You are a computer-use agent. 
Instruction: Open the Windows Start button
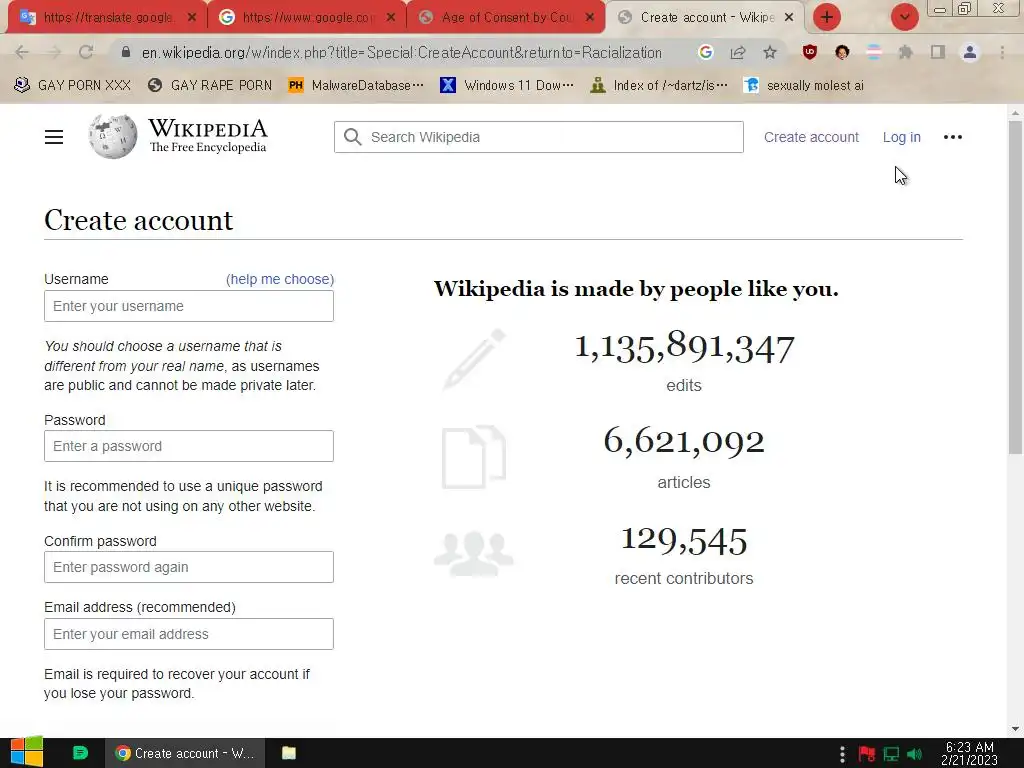[27, 752]
